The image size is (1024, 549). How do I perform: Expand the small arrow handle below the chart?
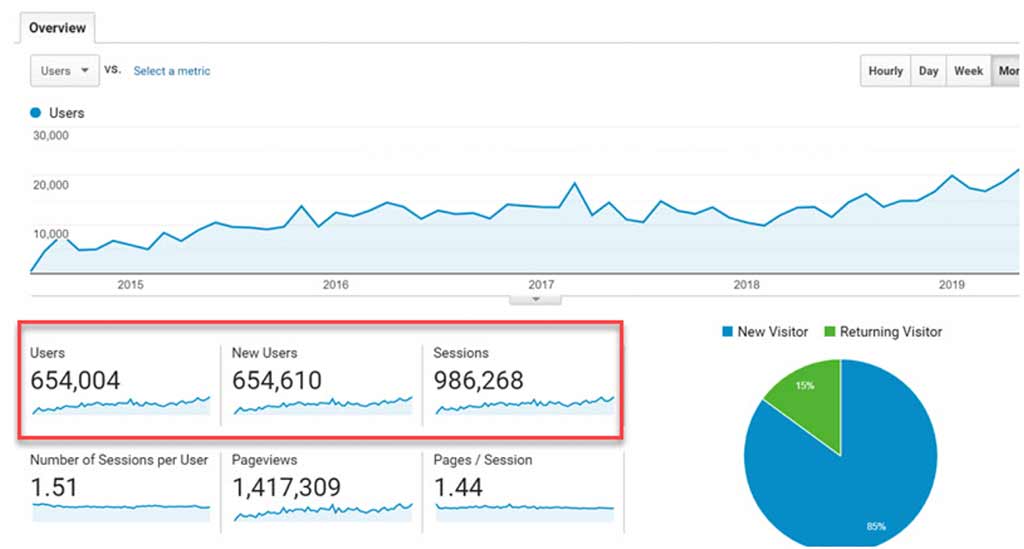(x=536, y=299)
